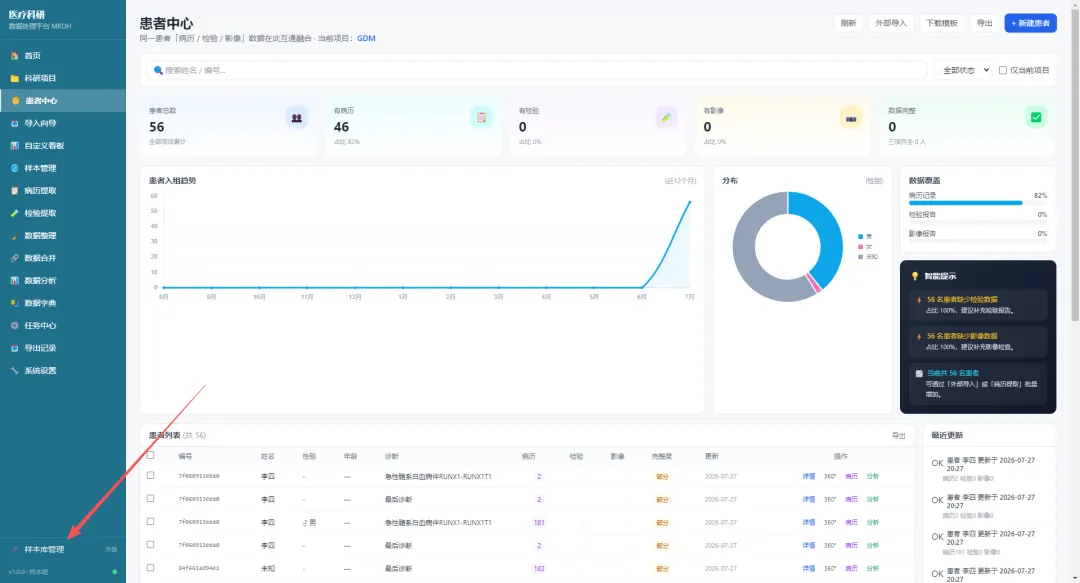This screenshot has height=583, width=1080.
Task: Select the 病历提取 clipboard icon
Action: point(14,191)
